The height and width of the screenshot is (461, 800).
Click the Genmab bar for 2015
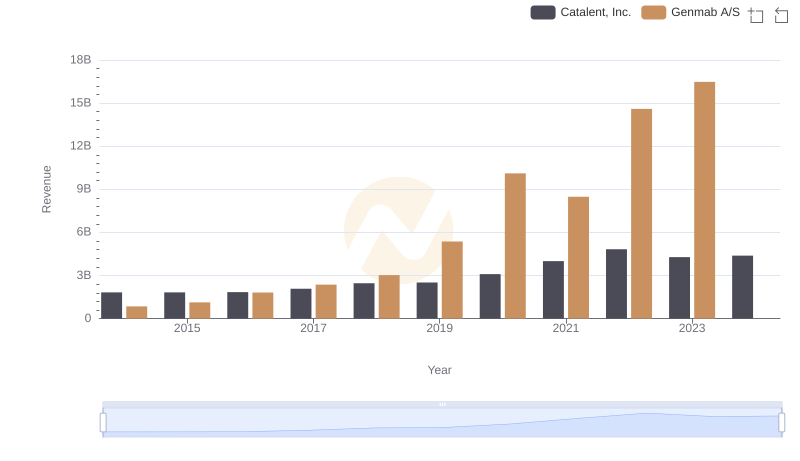tap(199, 311)
